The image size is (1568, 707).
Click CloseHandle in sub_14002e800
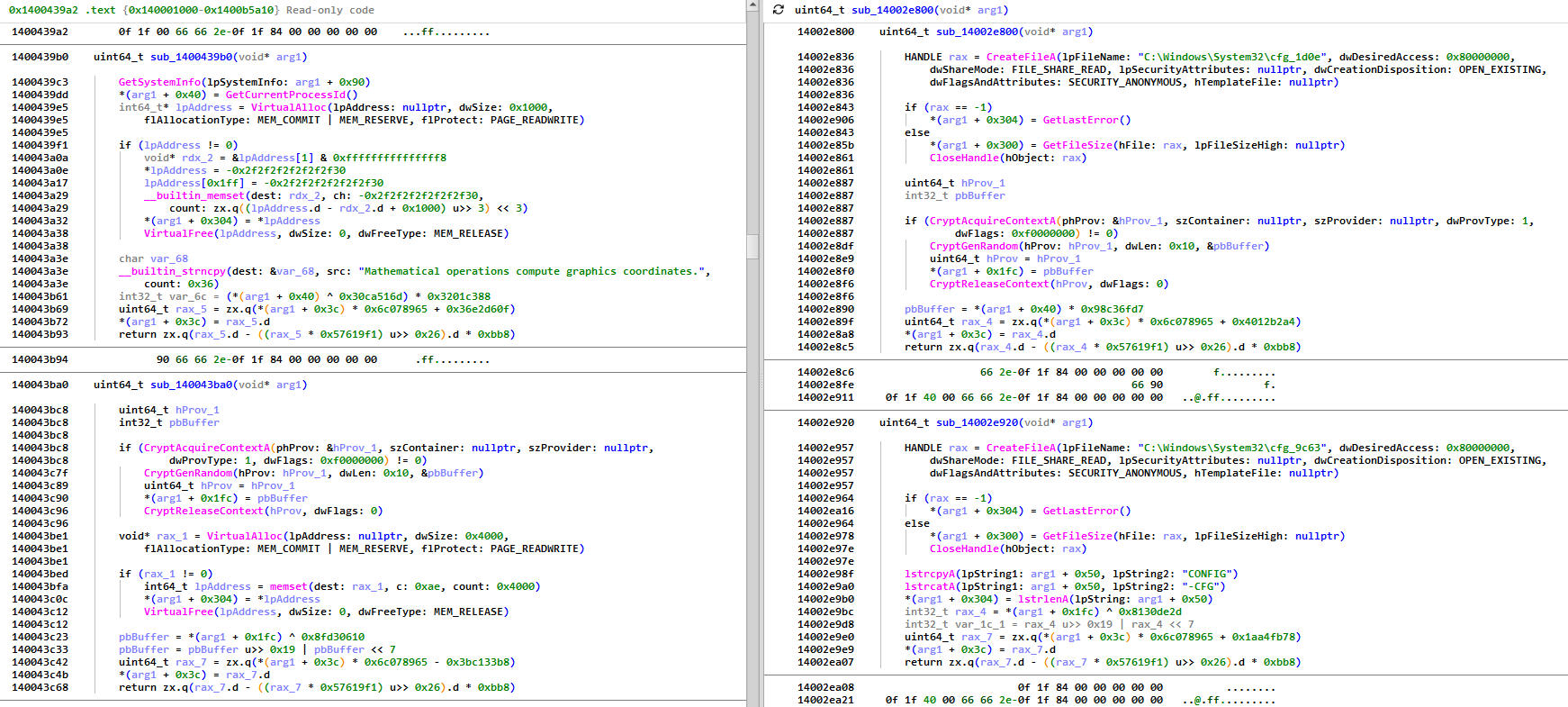point(964,158)
